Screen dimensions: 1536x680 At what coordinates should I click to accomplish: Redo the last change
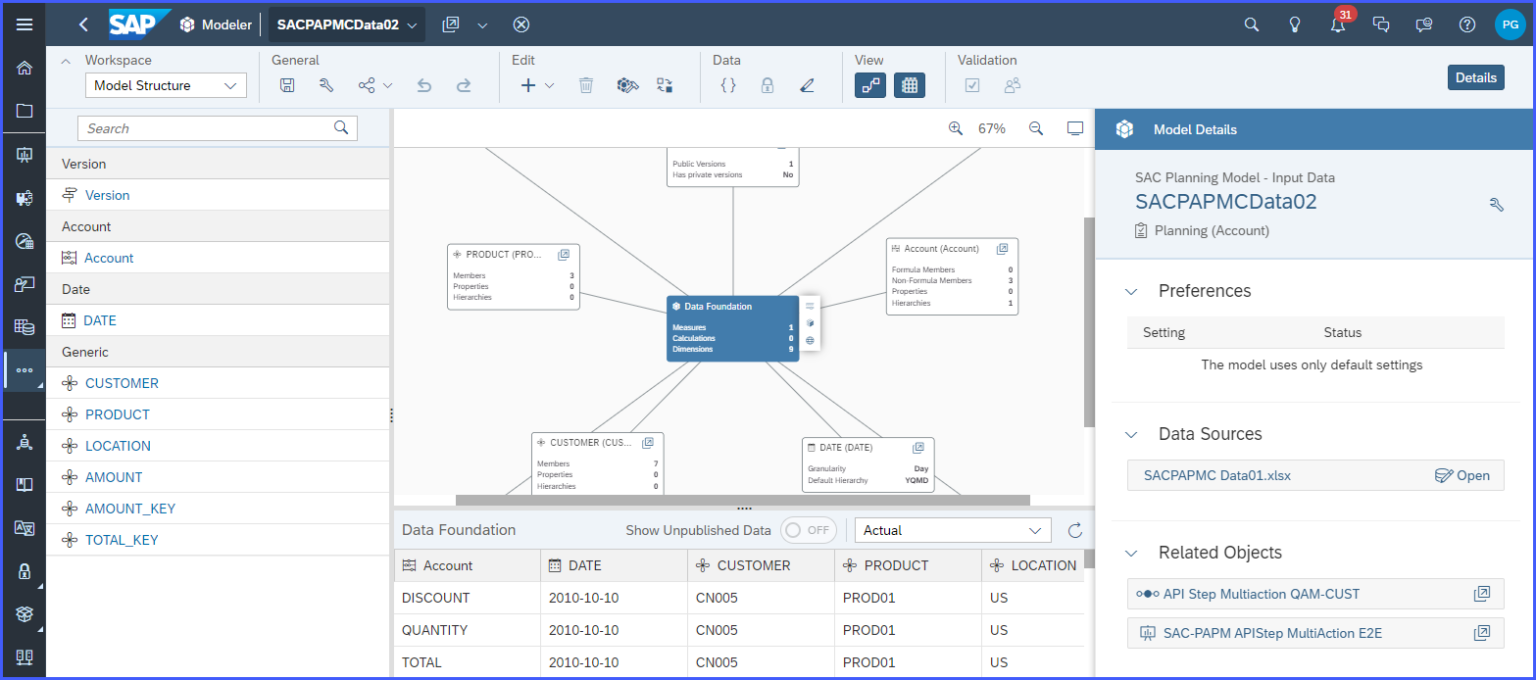464,85
